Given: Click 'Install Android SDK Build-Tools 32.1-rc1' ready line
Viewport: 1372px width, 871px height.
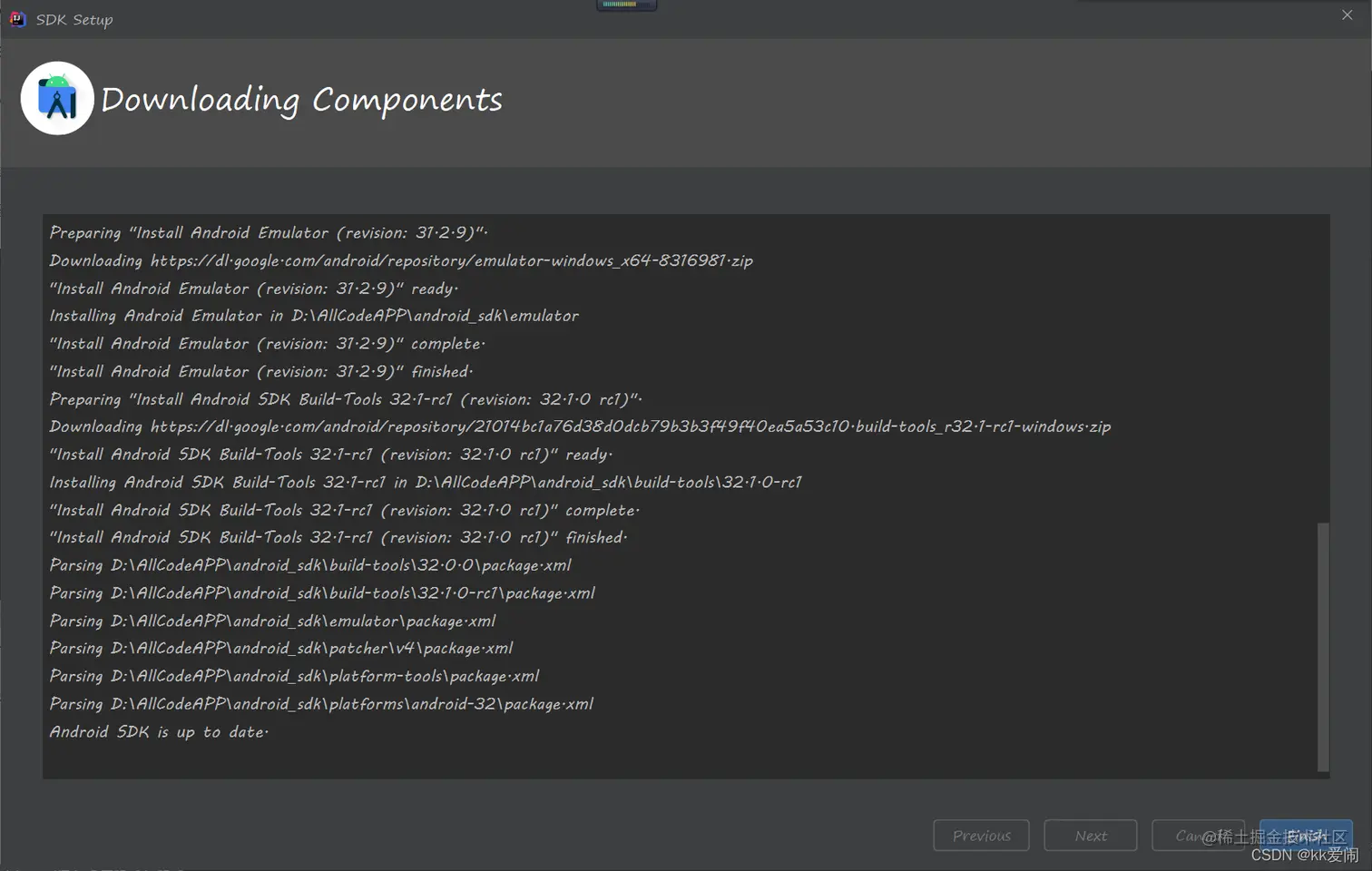Looking at the screenshot, I should tap(331, 455).
